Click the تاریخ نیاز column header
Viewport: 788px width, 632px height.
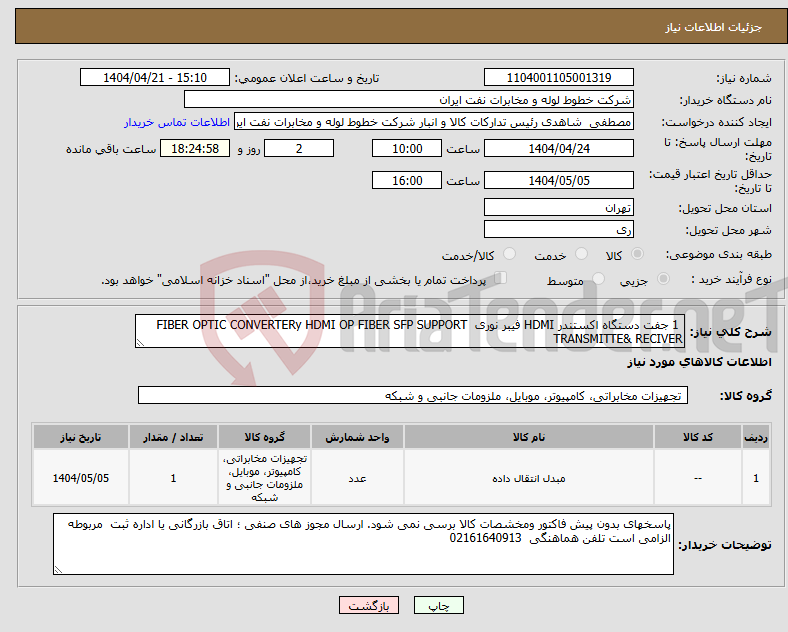click(x=81, y=437)
